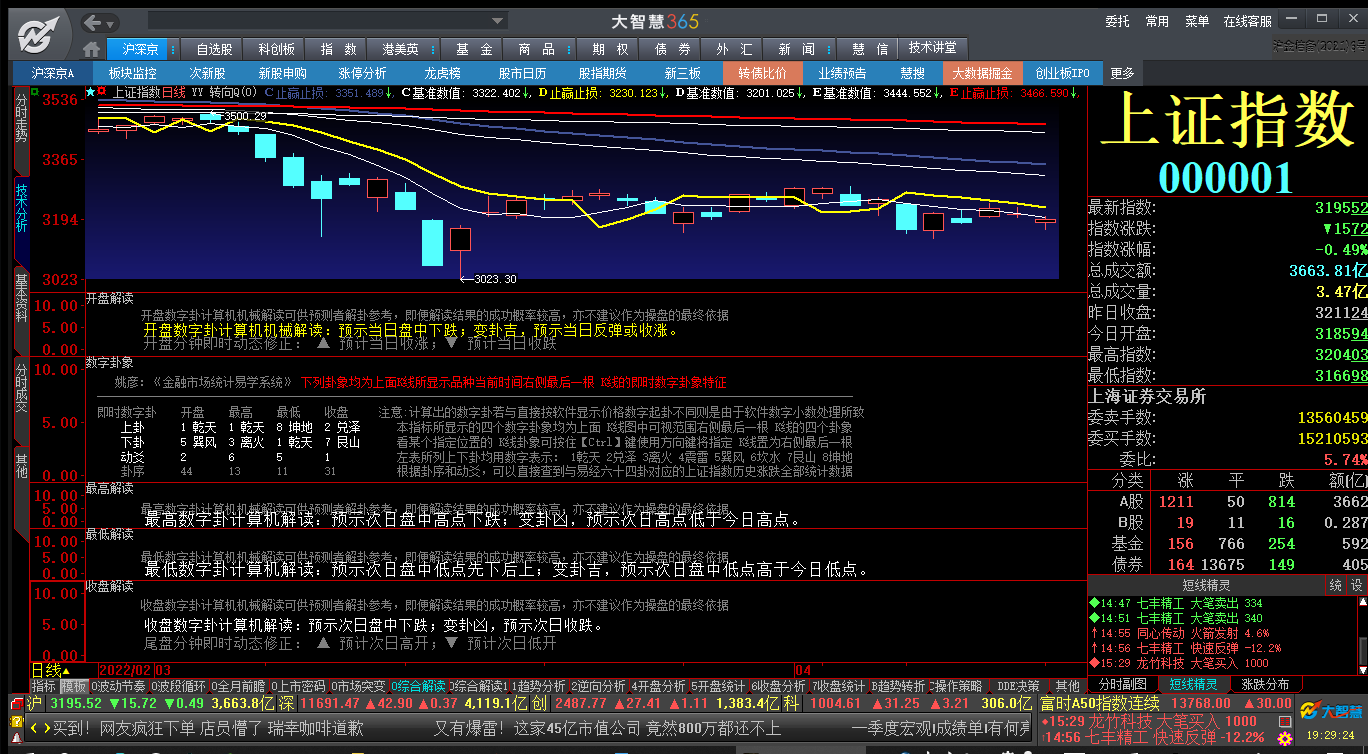
Task: Open 龙虎榜 page
Action: pos(442,73)
